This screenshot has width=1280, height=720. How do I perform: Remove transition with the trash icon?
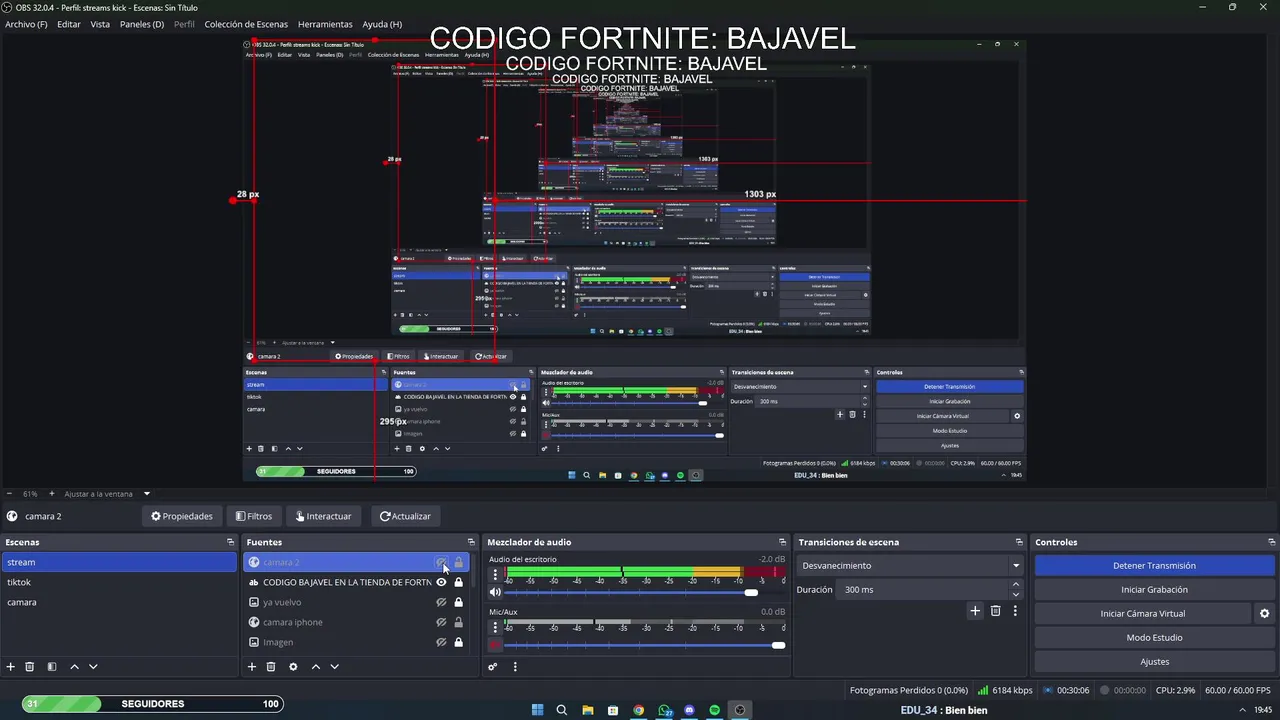pos(995,611)
